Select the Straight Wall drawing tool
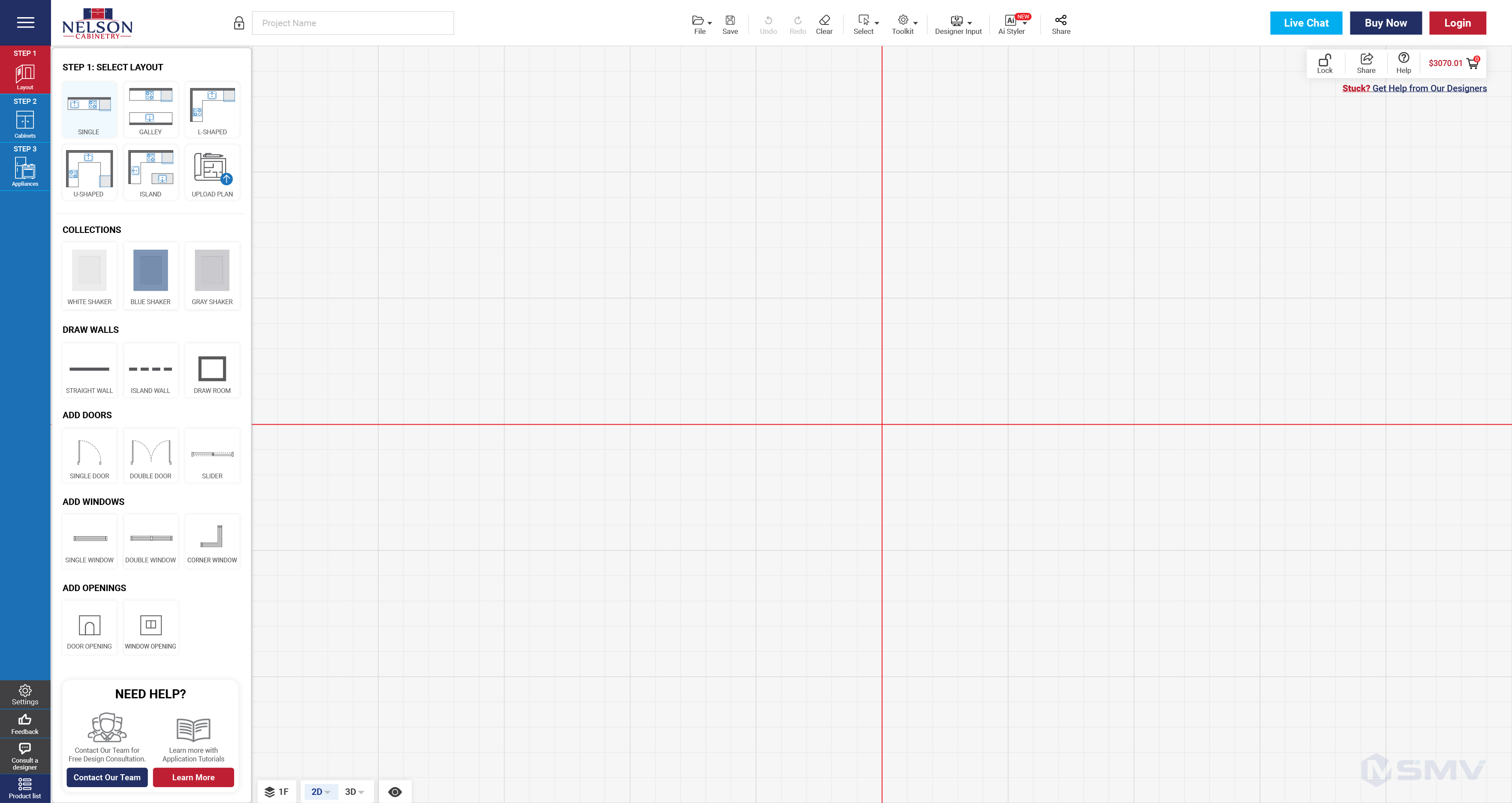This screenshot has height=803, width=1512. (x=89, y=370)
